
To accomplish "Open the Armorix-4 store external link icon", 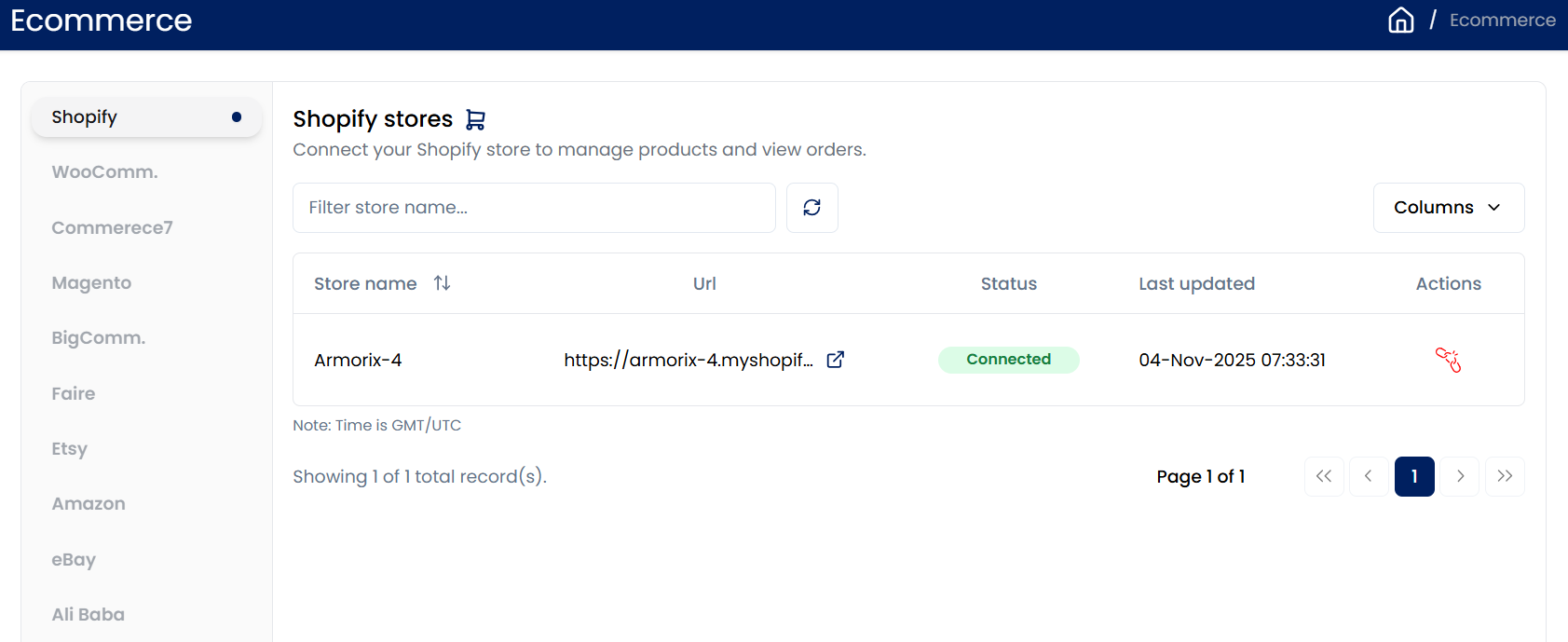I will [836, 360].
